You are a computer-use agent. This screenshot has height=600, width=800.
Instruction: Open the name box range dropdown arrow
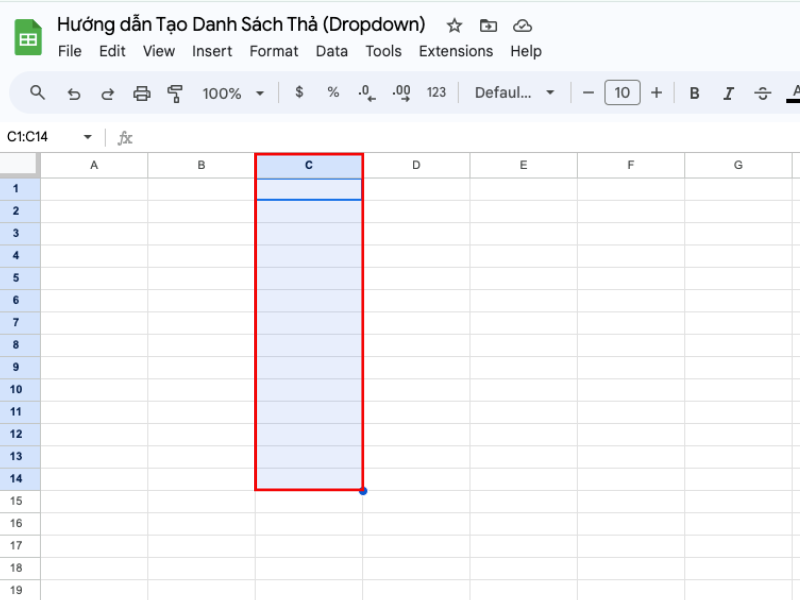pyautogui.click(x=87, y=137)
